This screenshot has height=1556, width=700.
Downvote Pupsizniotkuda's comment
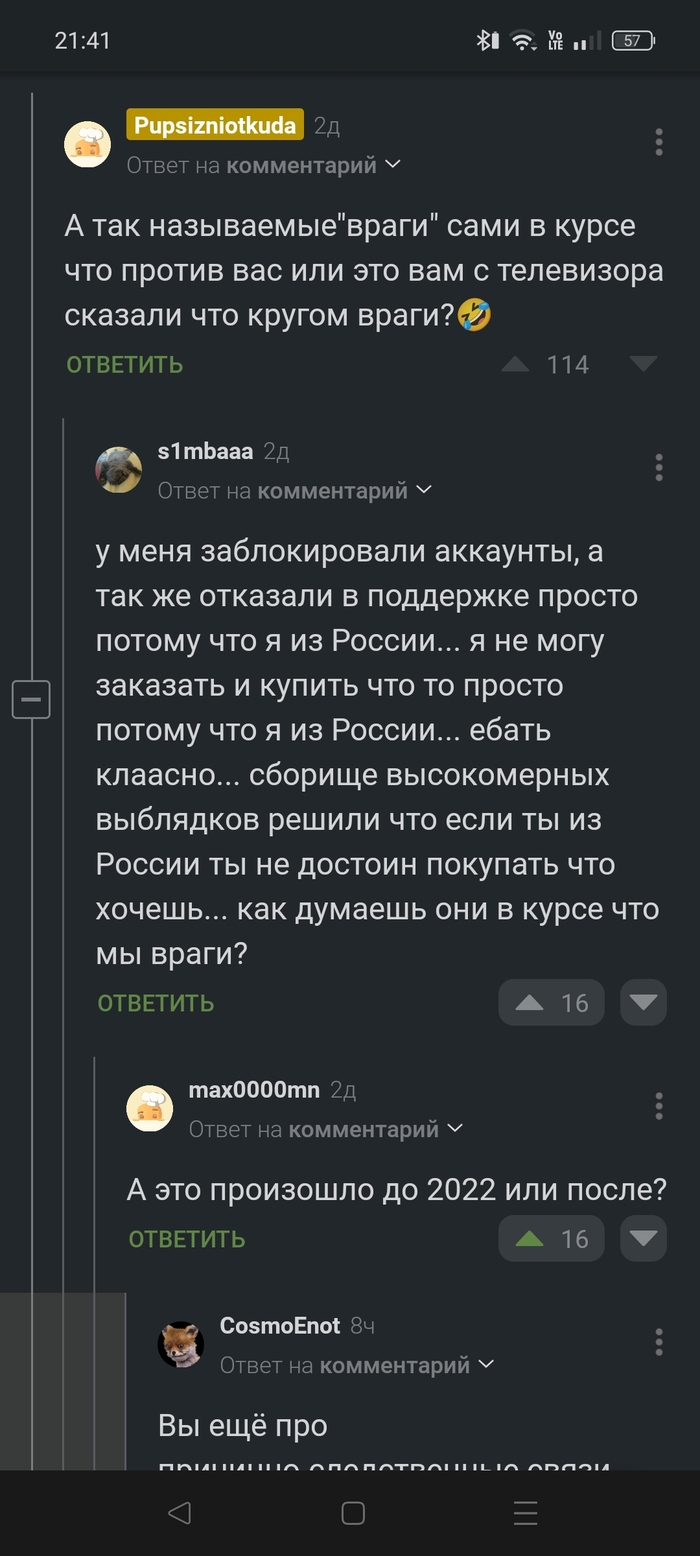click(643, 364)
